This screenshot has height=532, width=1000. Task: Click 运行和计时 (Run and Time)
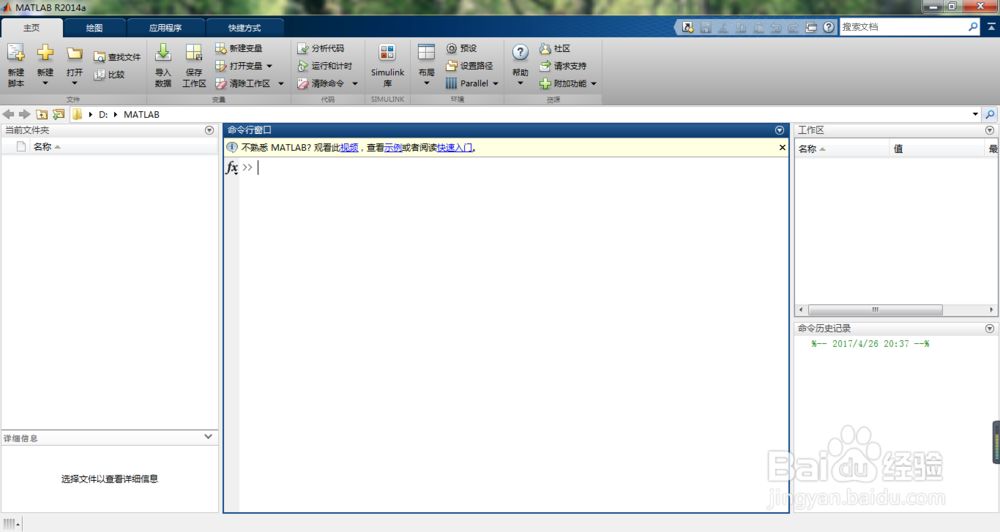[x=325, y=66]
